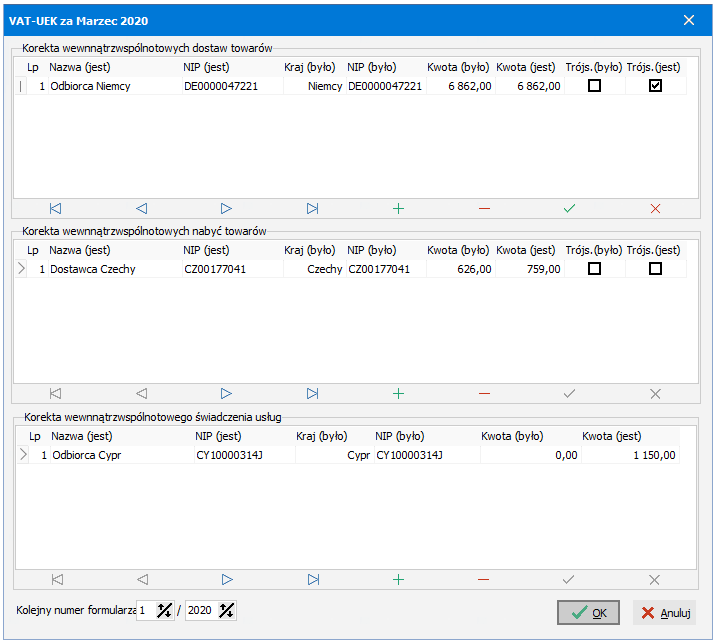Add new row in services correction grid
The width and height of the screenshot is (717, 644).
pos(398,580)
